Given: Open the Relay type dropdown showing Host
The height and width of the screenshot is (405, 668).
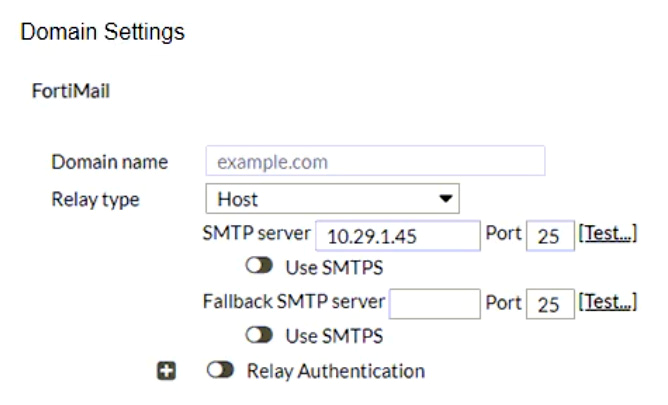Looking at the screenshot, I should [332, 199].
